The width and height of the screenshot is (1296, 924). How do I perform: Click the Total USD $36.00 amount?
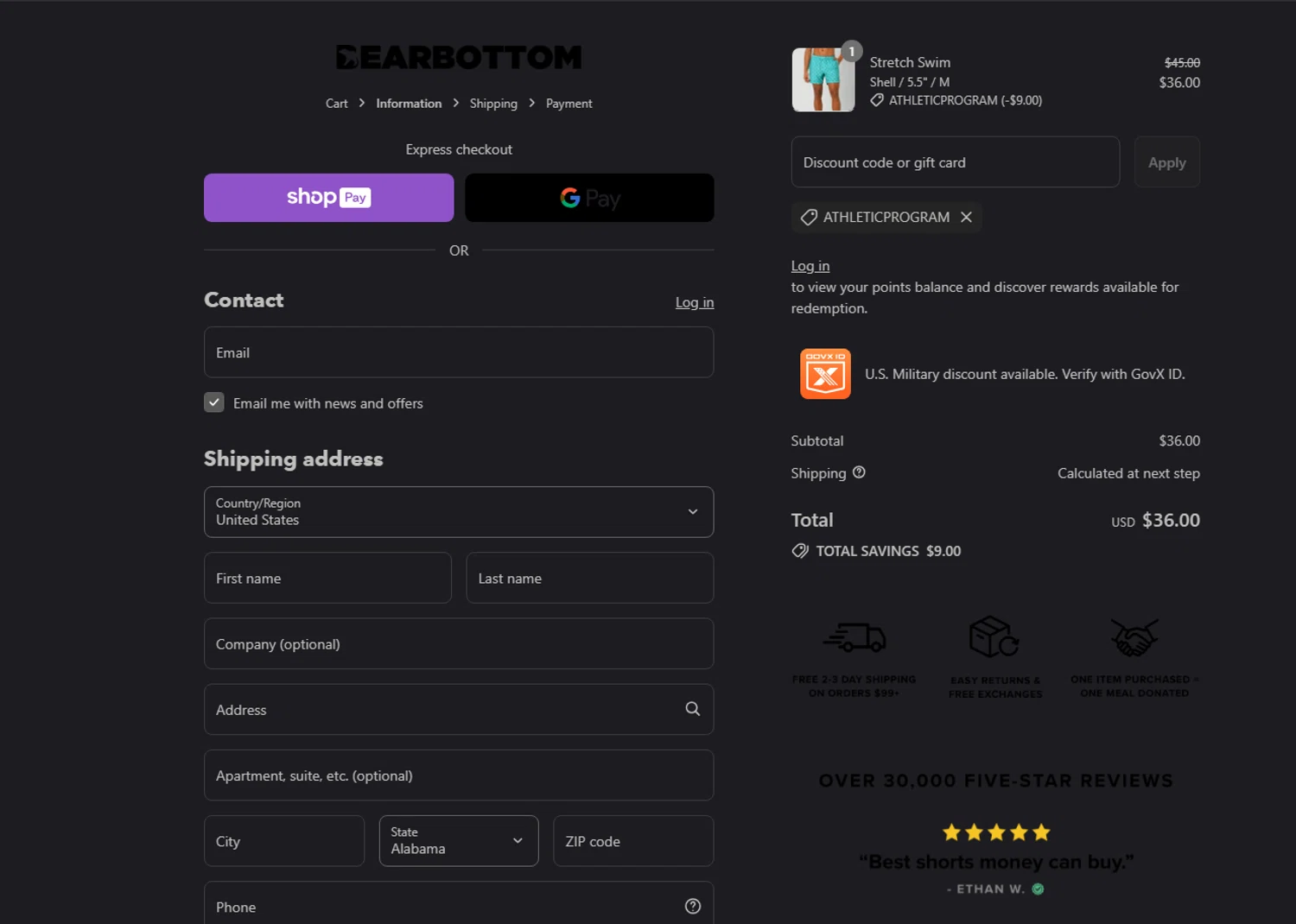coord(1155,520)
